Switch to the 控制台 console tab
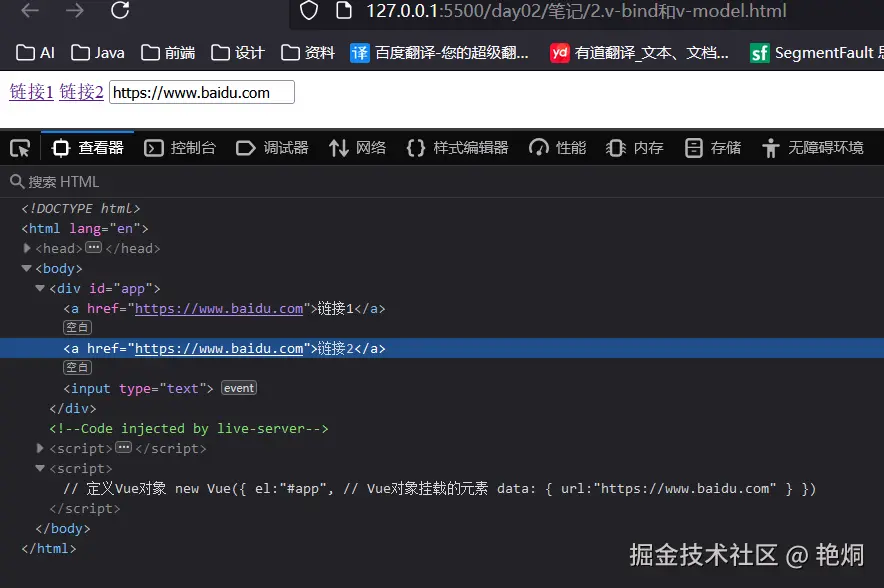Image resolution: width=884 pixels, height=588 pixels. coord(180,148)
